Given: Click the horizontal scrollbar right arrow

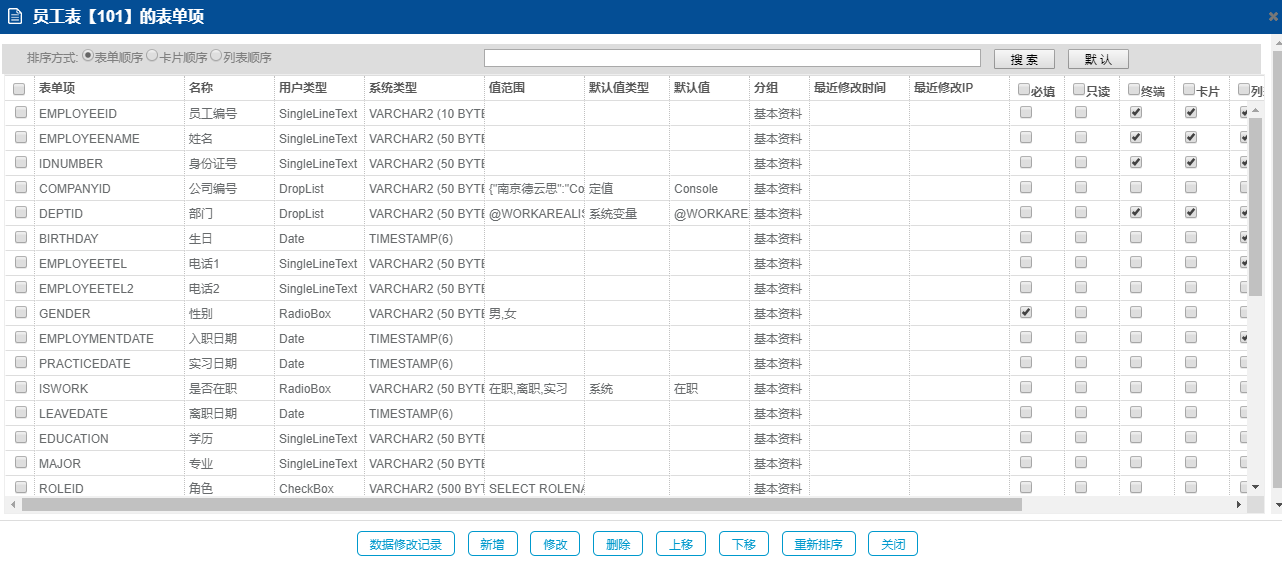Looking at the screenshot, I should point(1239,505).
